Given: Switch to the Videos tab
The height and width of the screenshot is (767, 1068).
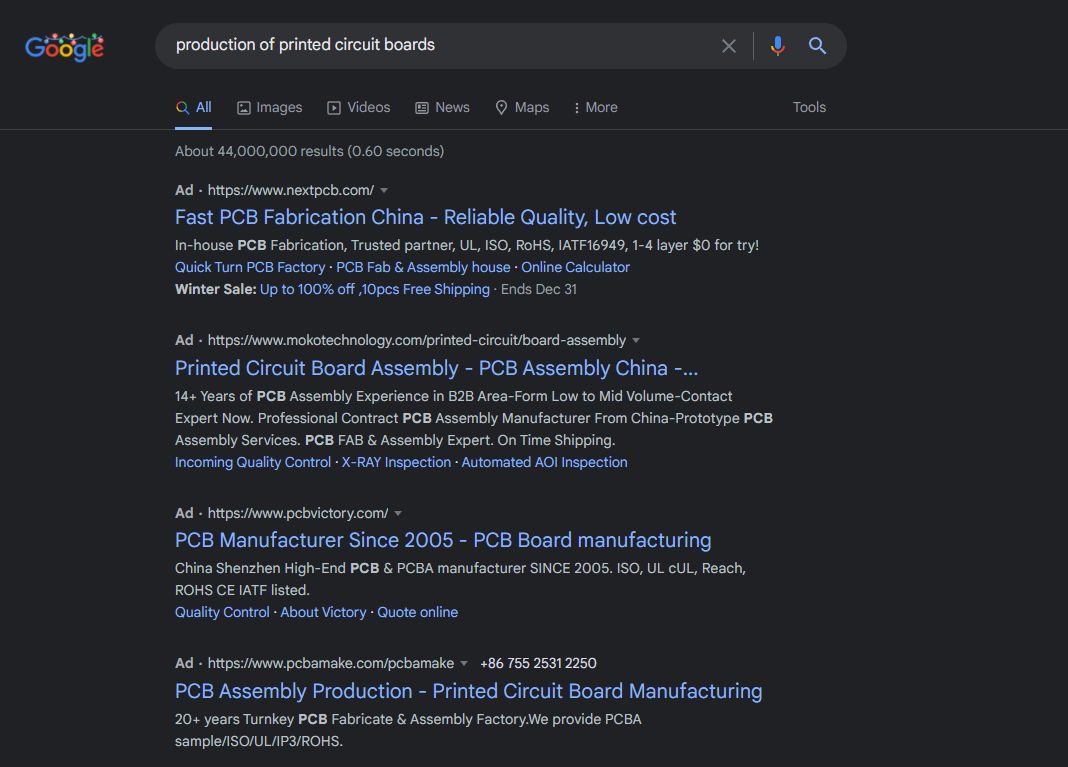Looking at the screenshot, I should (358, 108).
